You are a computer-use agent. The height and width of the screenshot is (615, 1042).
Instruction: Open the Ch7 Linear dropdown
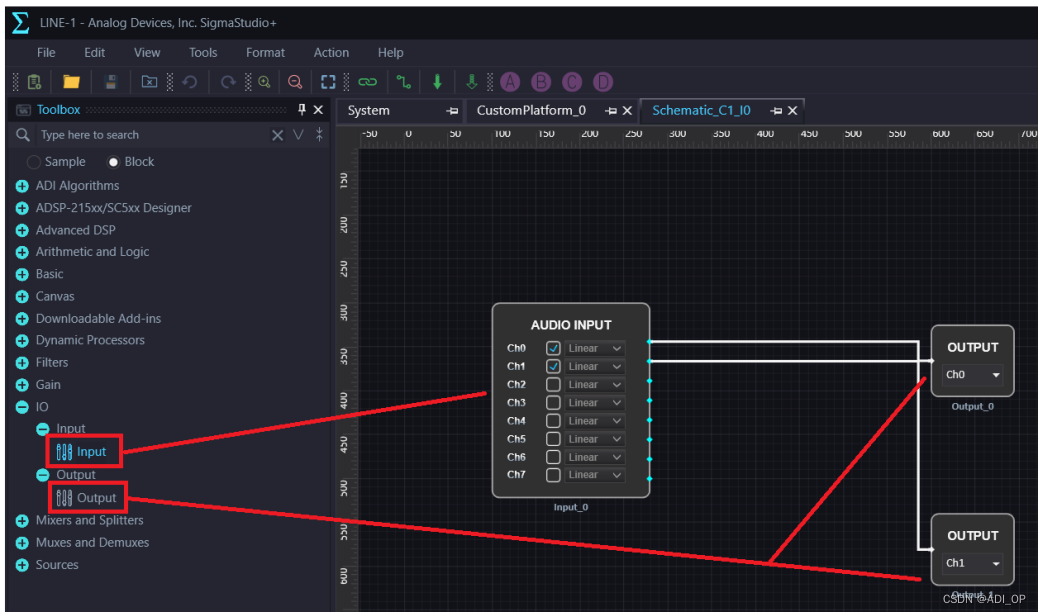coord(595,475)
